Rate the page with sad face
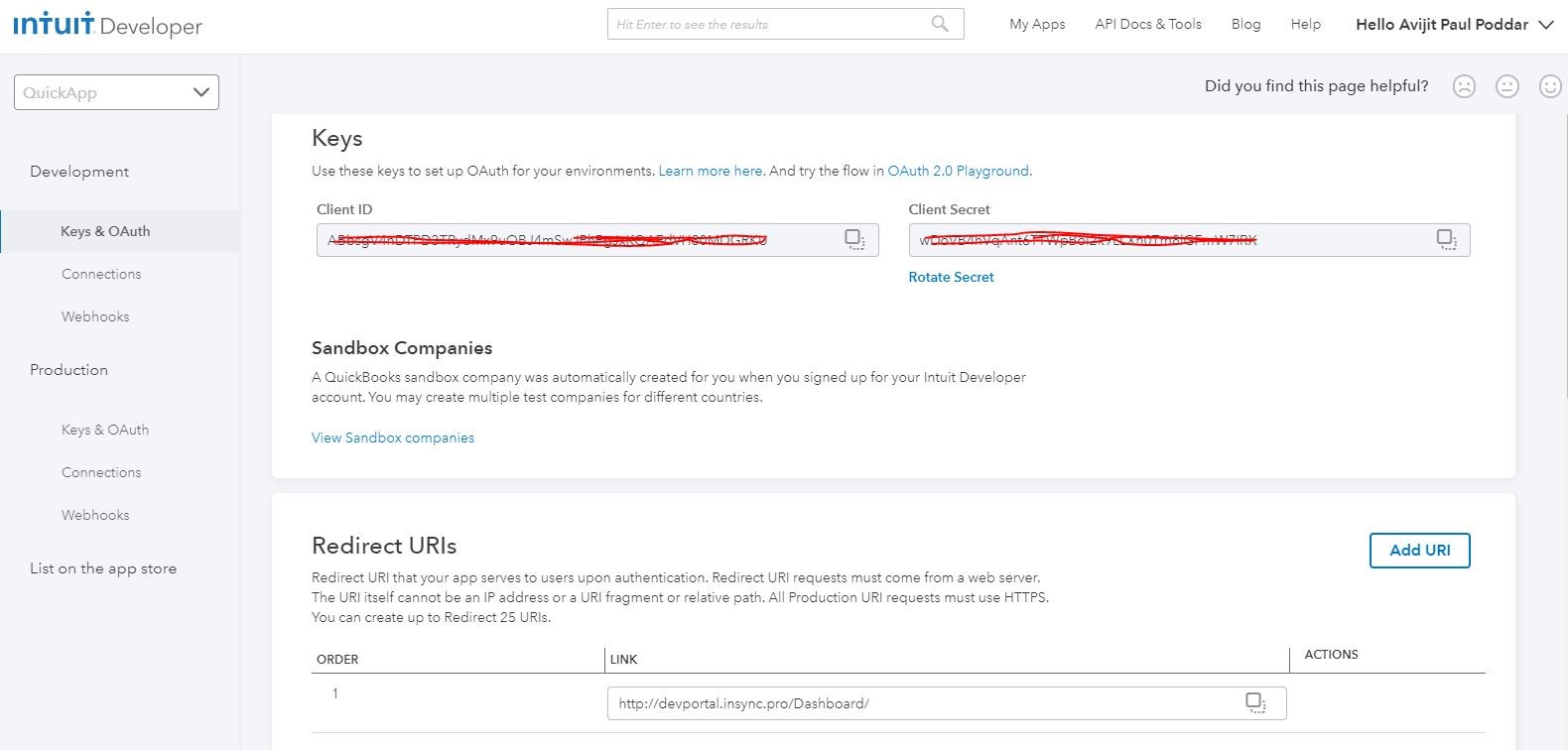Viewport: 1568px width, 750px height. (1464, 86)
